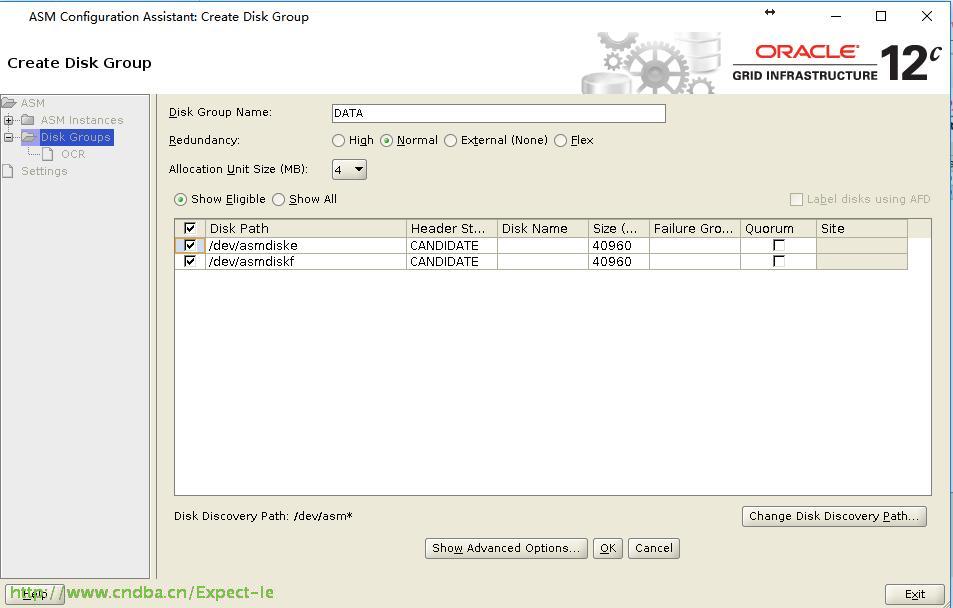
Task: Toggle select-all checkbox in table header
Action: 190,228
